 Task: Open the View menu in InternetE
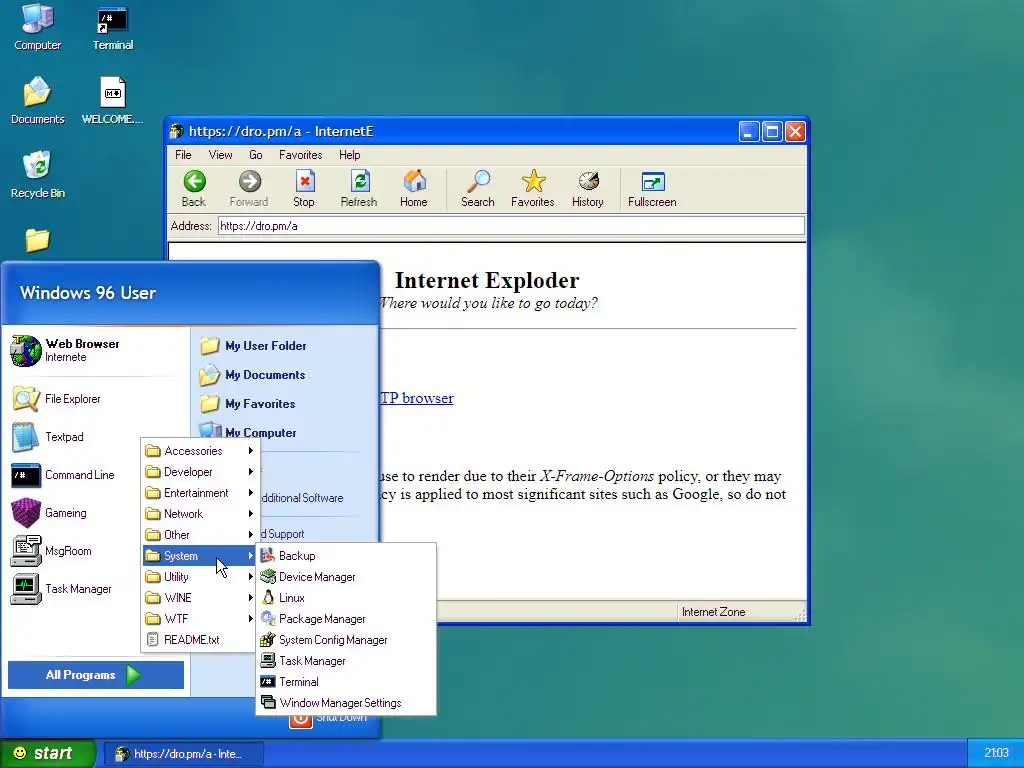tap(220, 155)
